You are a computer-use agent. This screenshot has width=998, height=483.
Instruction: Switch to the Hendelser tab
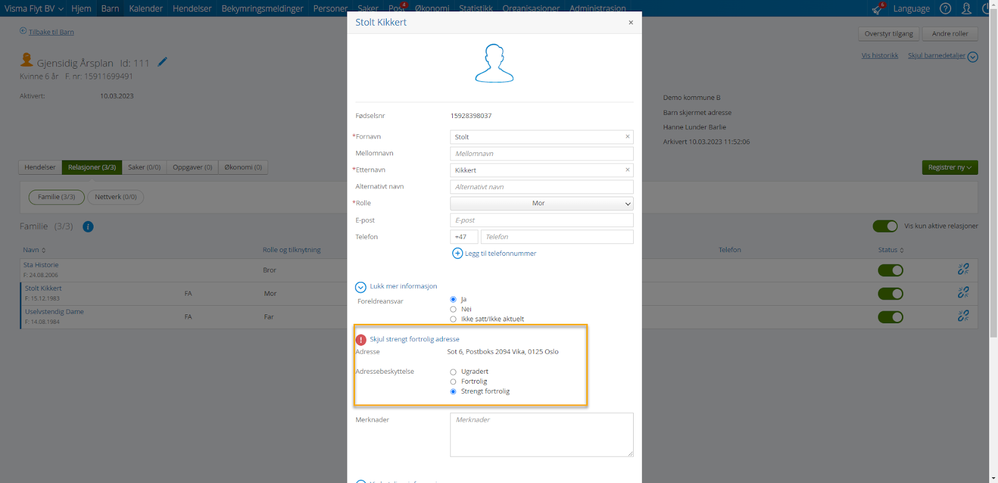[40, 167]
